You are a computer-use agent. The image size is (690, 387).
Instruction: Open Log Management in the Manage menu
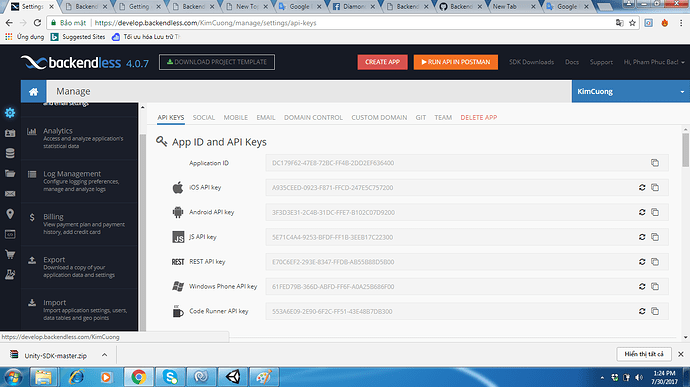click(79, 181)
